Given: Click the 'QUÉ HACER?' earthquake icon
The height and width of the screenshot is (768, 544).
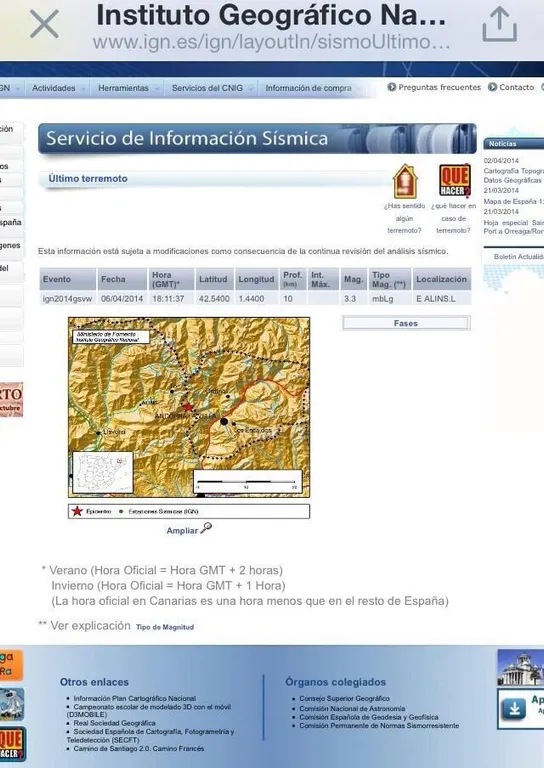Looking at the screenshot, I should coord(454,181).
